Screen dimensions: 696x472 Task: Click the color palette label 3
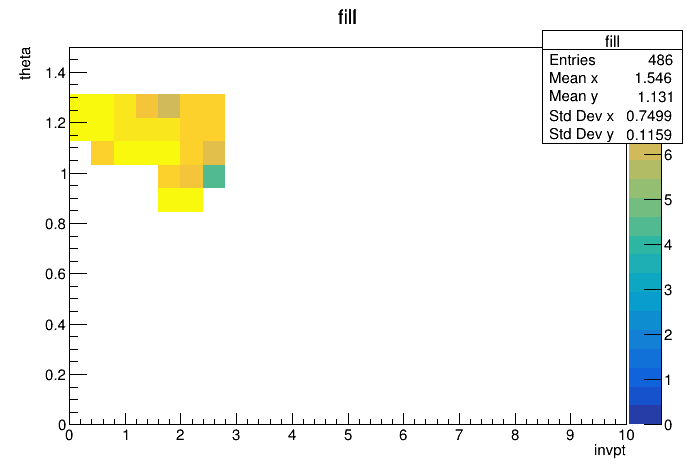(668, 290)
